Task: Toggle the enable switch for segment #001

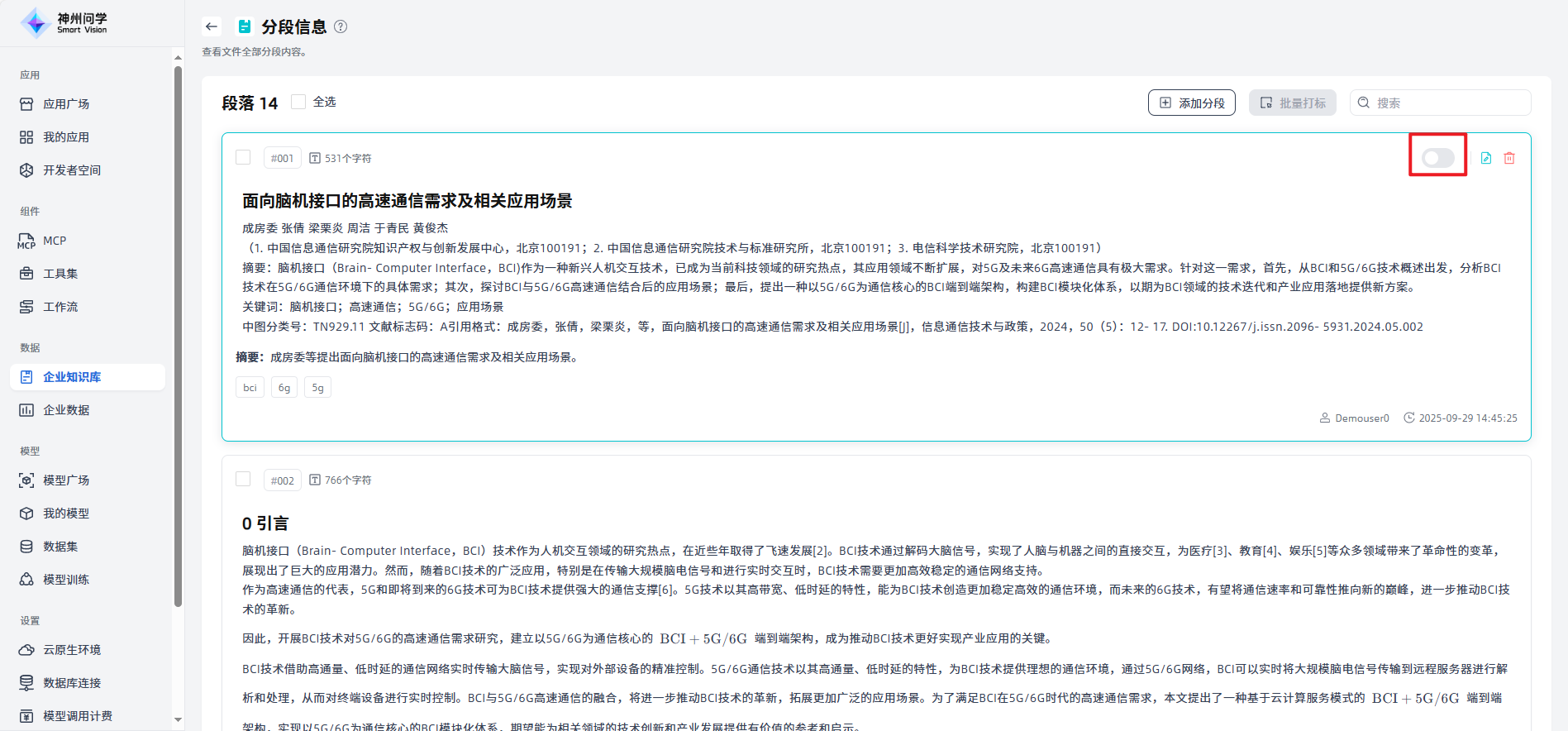Action: pos(1437,158)
